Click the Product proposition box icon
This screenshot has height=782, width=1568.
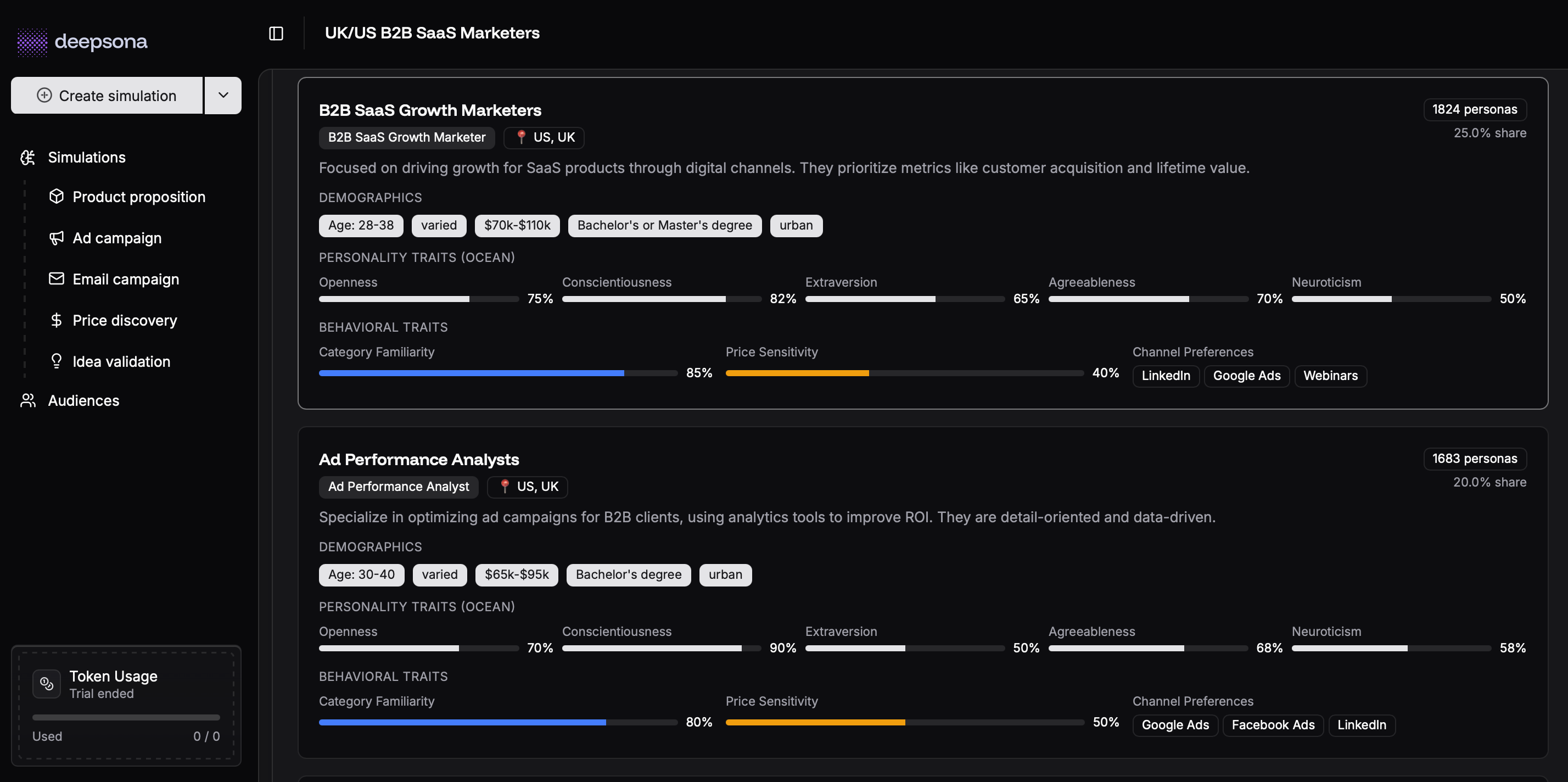click(x=57, y=196)
